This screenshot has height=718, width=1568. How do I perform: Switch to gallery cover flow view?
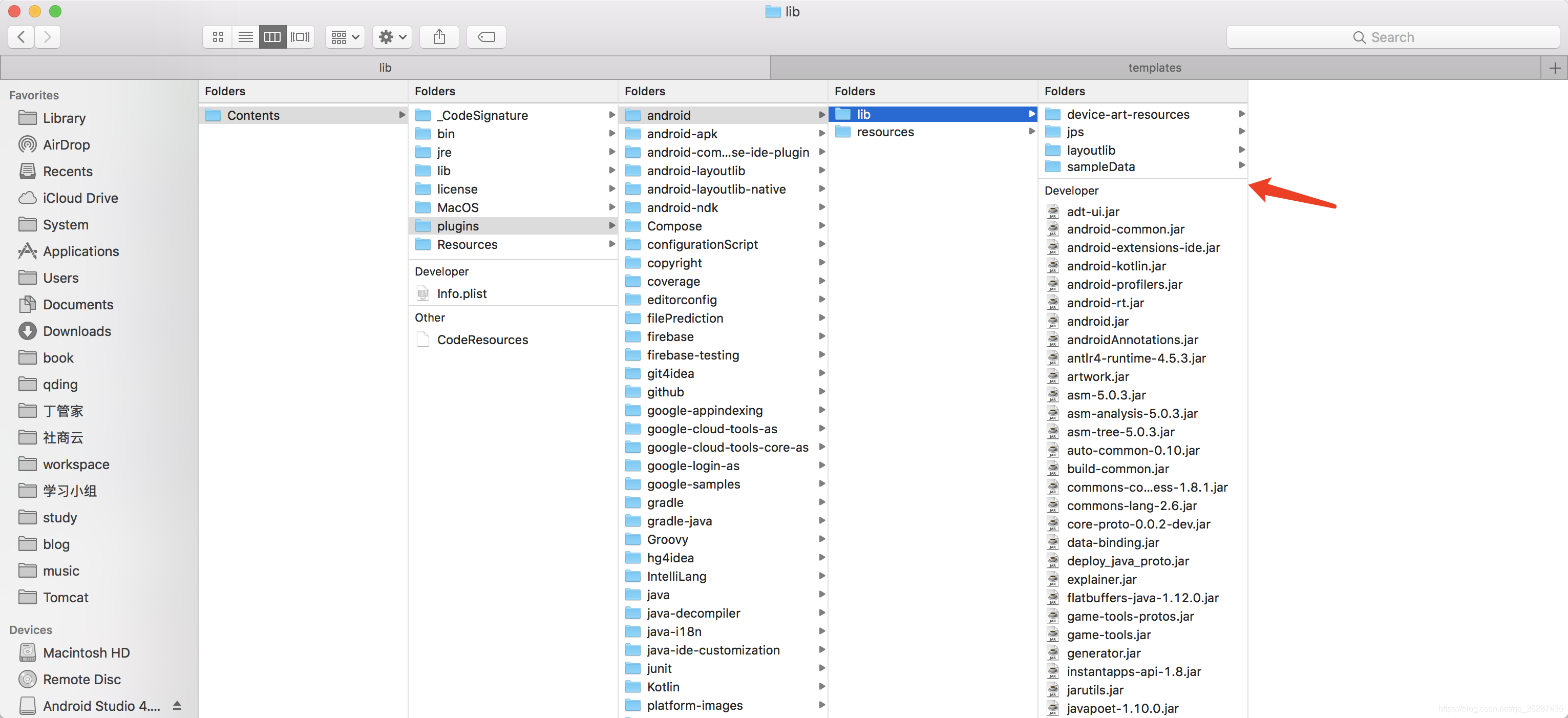pos(300,37)
